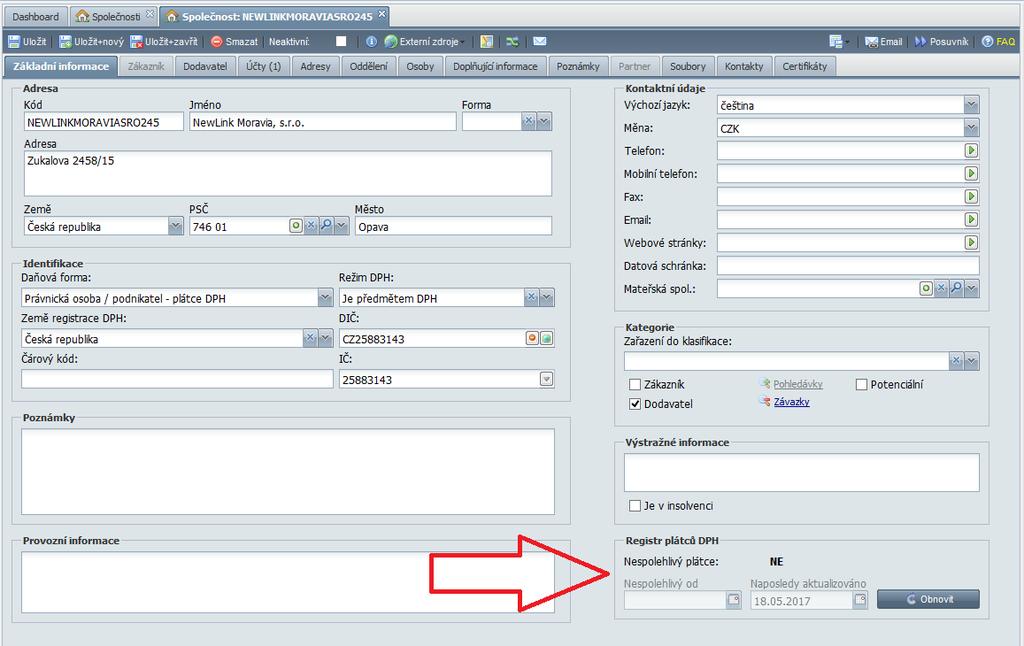Open the Externí zdroje dropdown menu
Screen dimensions: 1024x646
click(x=425, y=42)
